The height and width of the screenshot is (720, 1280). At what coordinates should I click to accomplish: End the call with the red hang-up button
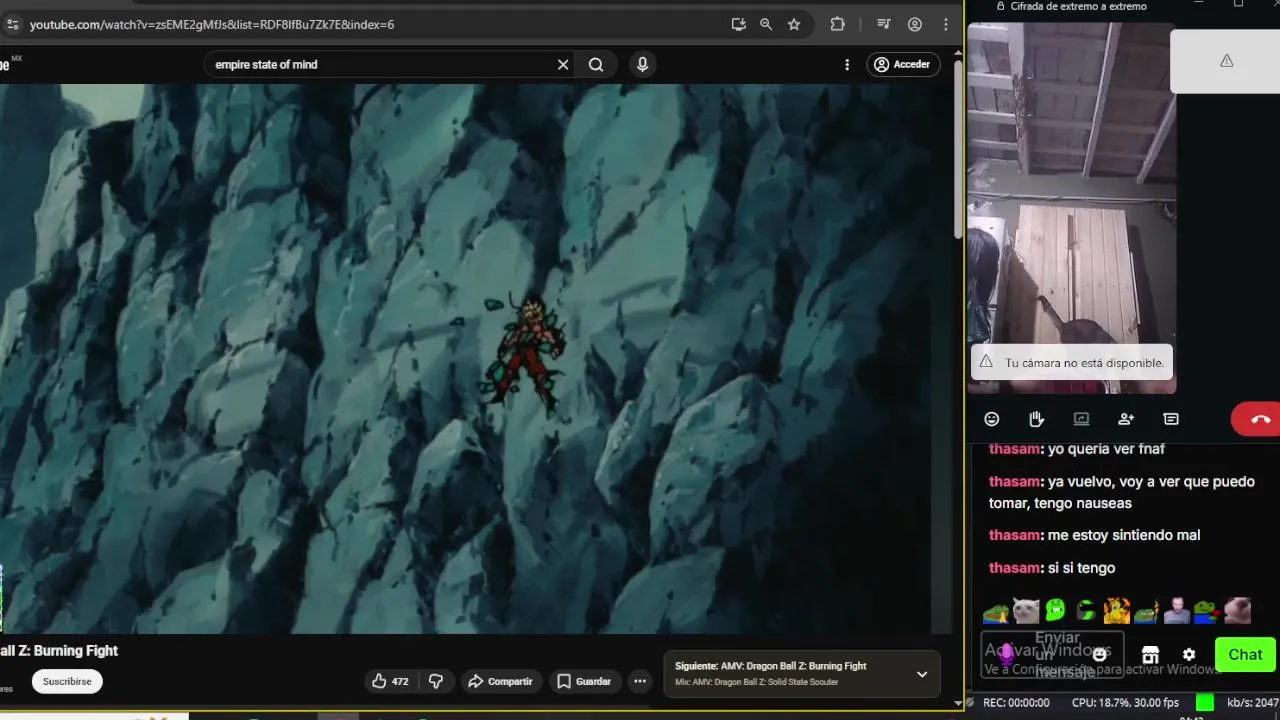click(x=1259, y=419)
